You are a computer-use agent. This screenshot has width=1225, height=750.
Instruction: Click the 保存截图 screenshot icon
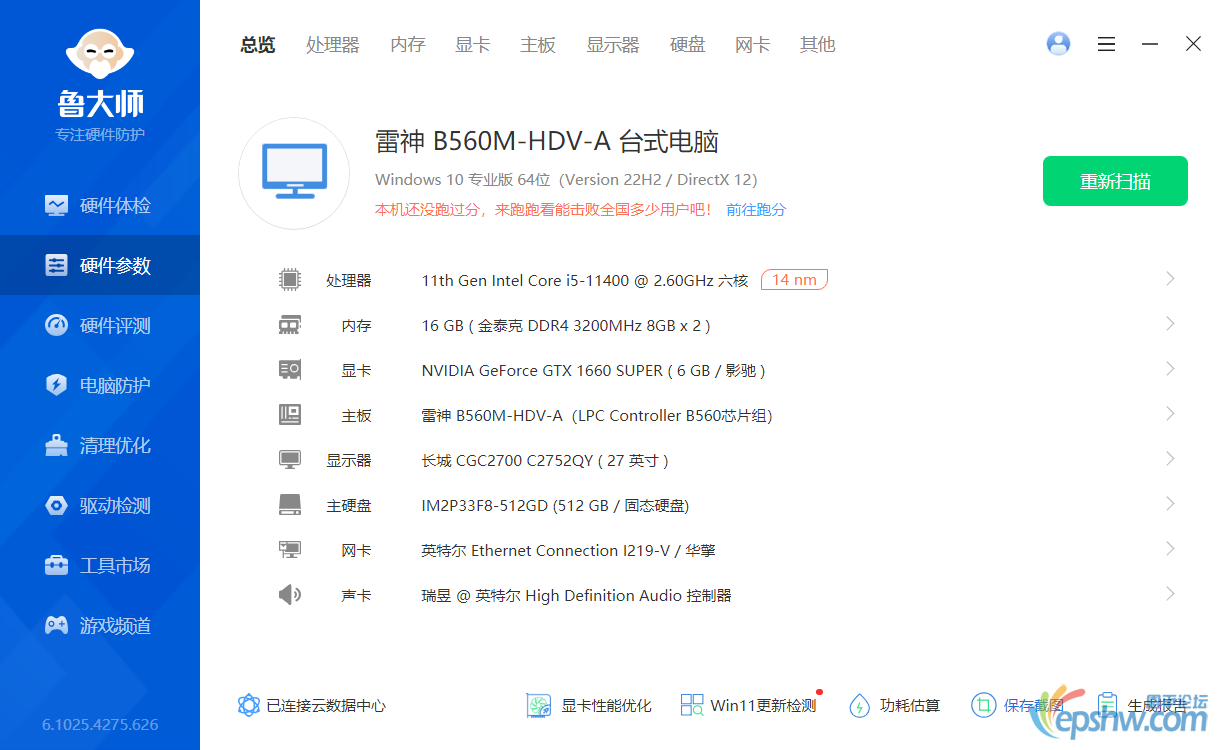tap(983, 705)
